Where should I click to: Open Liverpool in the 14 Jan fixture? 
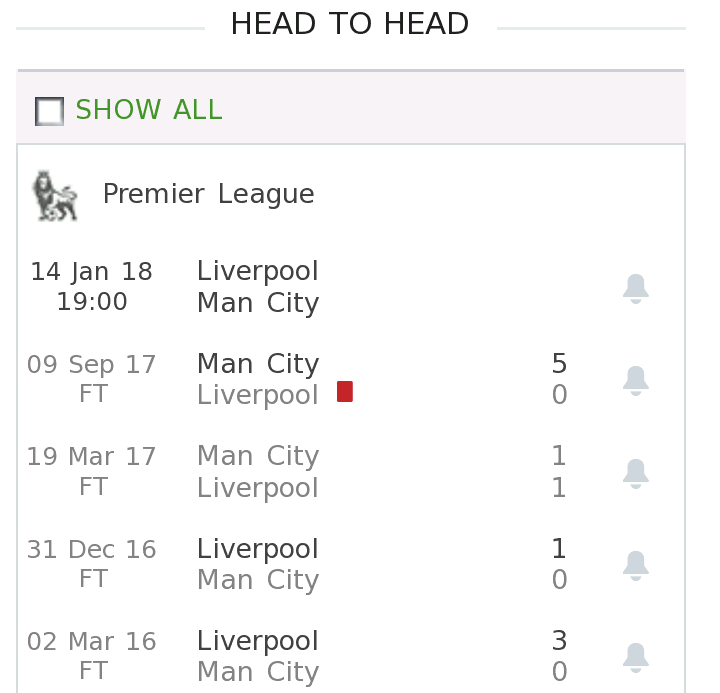tap(258, 271)
